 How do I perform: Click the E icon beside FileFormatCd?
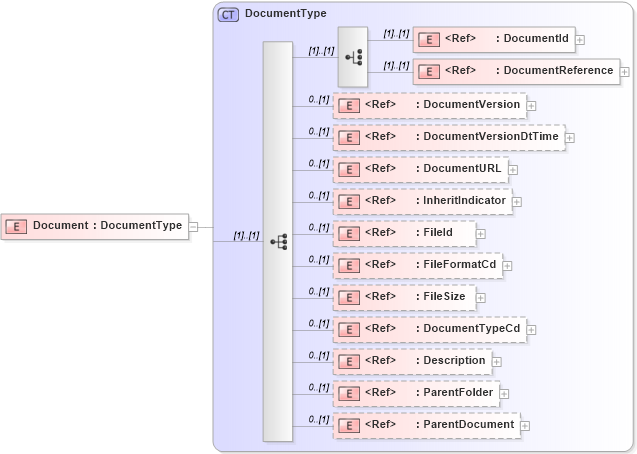coord(349,266)
